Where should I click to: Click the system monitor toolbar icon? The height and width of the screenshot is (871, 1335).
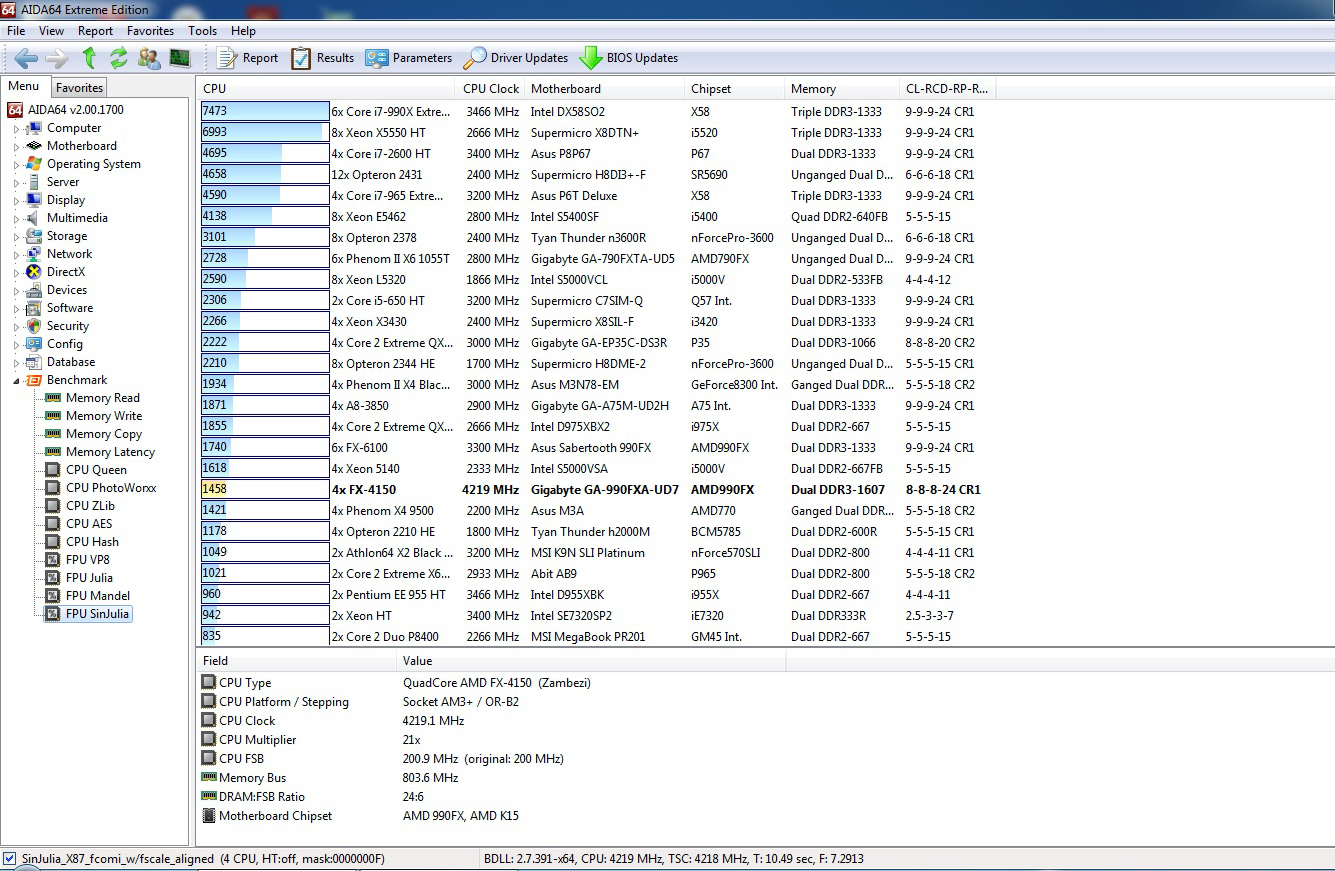tap(180, 58)
